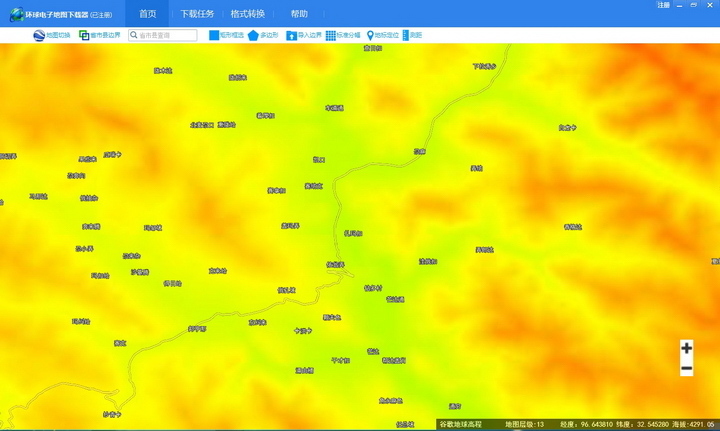Zoom out with the minus button
The image size is (720, 431).
tap(686, 368)
